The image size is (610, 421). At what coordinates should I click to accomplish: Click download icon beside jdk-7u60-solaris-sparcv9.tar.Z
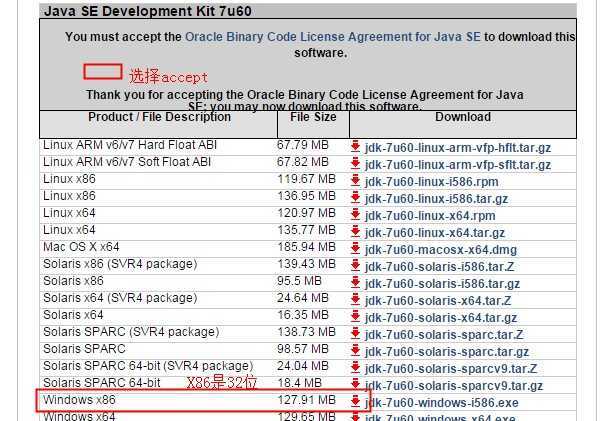tap(355, 368)
